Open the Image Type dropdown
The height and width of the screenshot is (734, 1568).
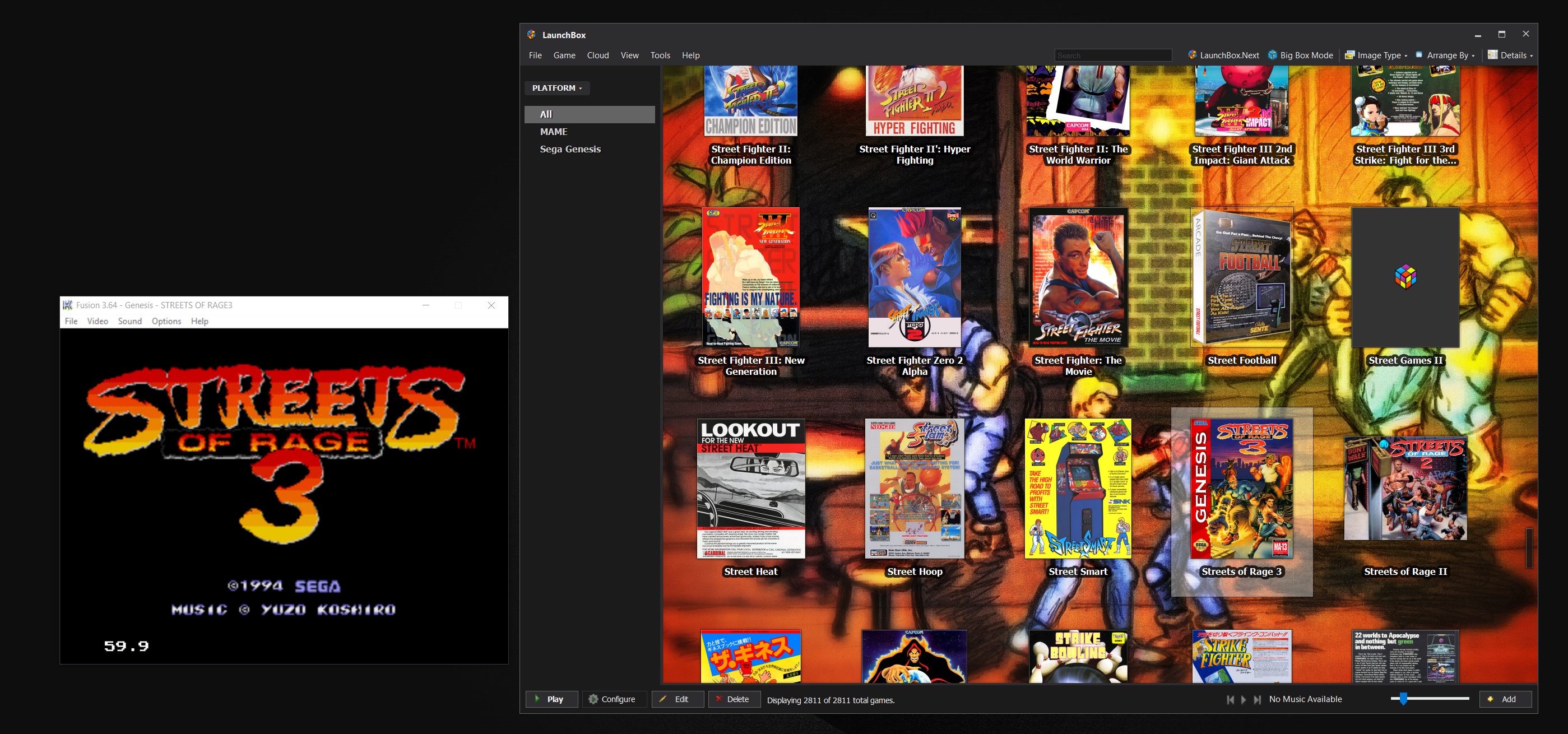[x=1376, y=55]
